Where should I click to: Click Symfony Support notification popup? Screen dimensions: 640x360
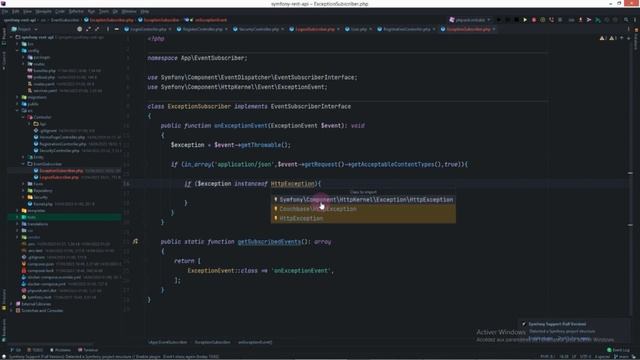point(575,331)
